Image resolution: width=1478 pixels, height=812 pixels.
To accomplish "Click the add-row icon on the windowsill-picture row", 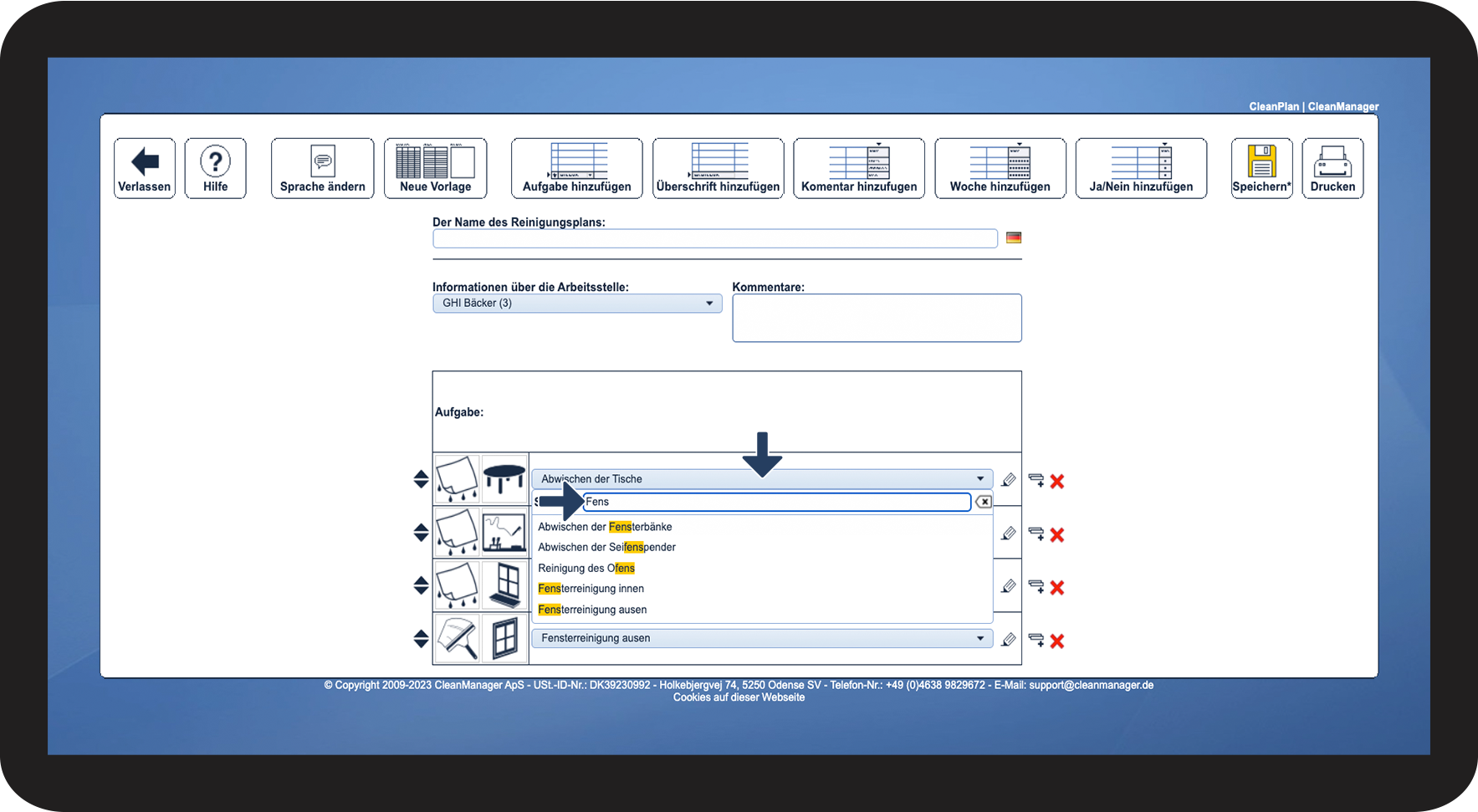I will point(1036,586).
